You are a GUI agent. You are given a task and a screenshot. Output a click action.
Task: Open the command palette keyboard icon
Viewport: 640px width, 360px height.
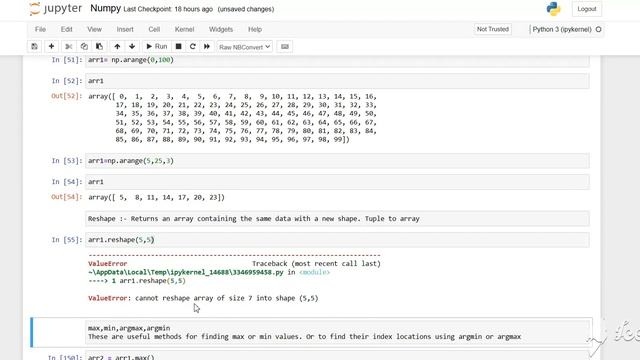pos(285,47)
